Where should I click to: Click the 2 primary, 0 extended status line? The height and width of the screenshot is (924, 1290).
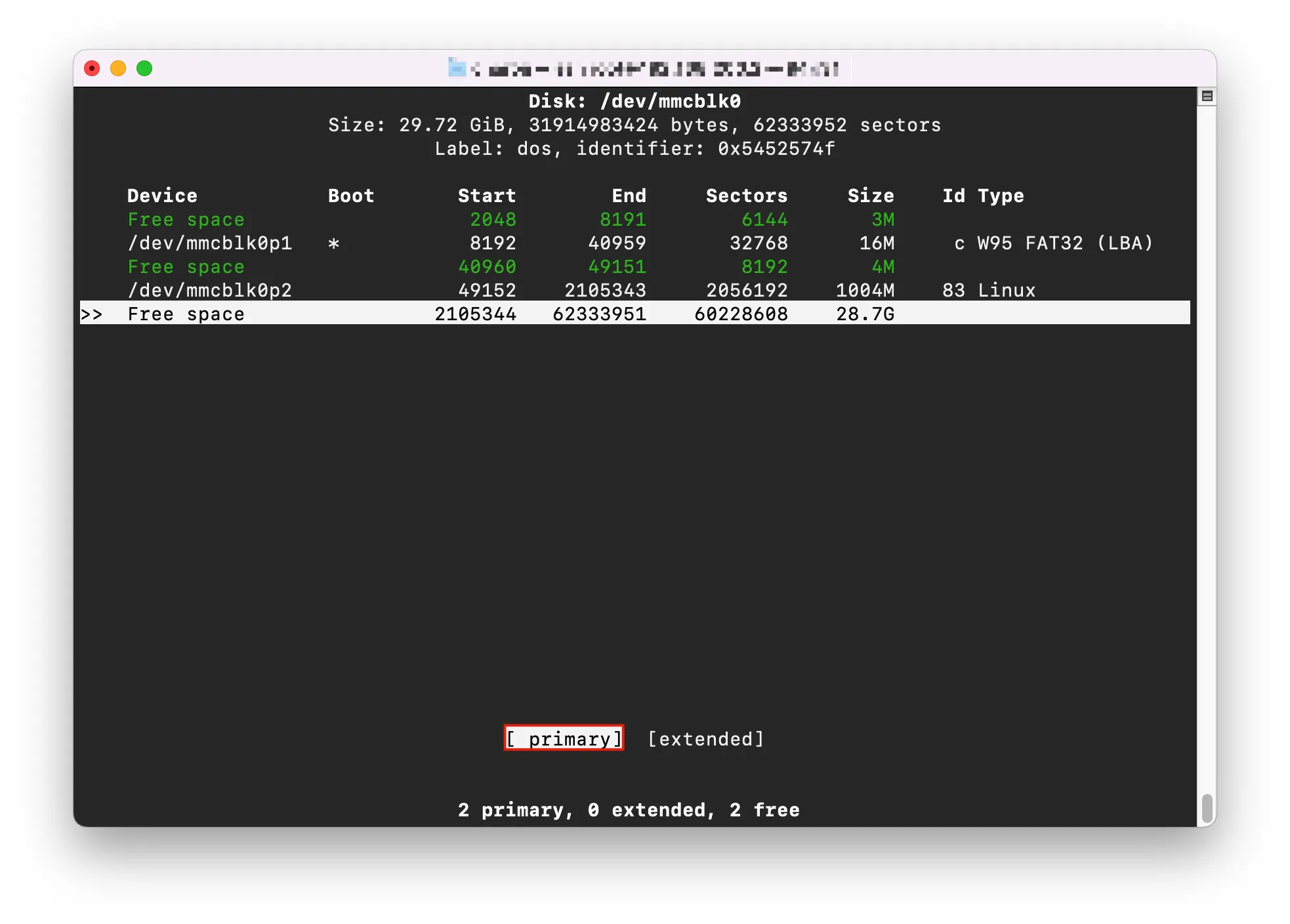[x=629, y=810]
